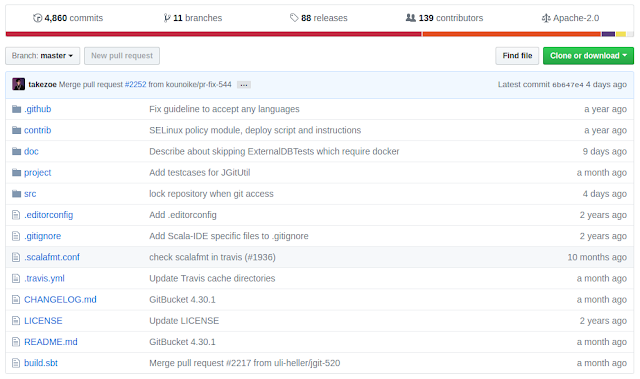Open 'Fix guideline to accept any languages' commit

click(224, 109)
